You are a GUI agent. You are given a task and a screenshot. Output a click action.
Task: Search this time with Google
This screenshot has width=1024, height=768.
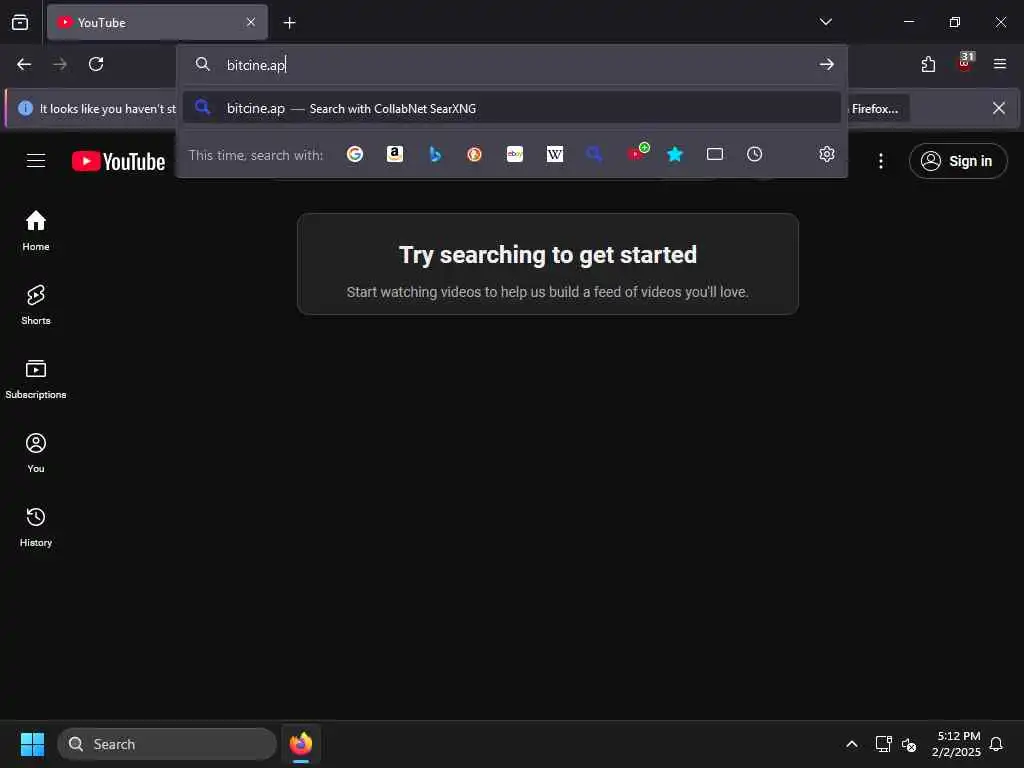point(355,154)
